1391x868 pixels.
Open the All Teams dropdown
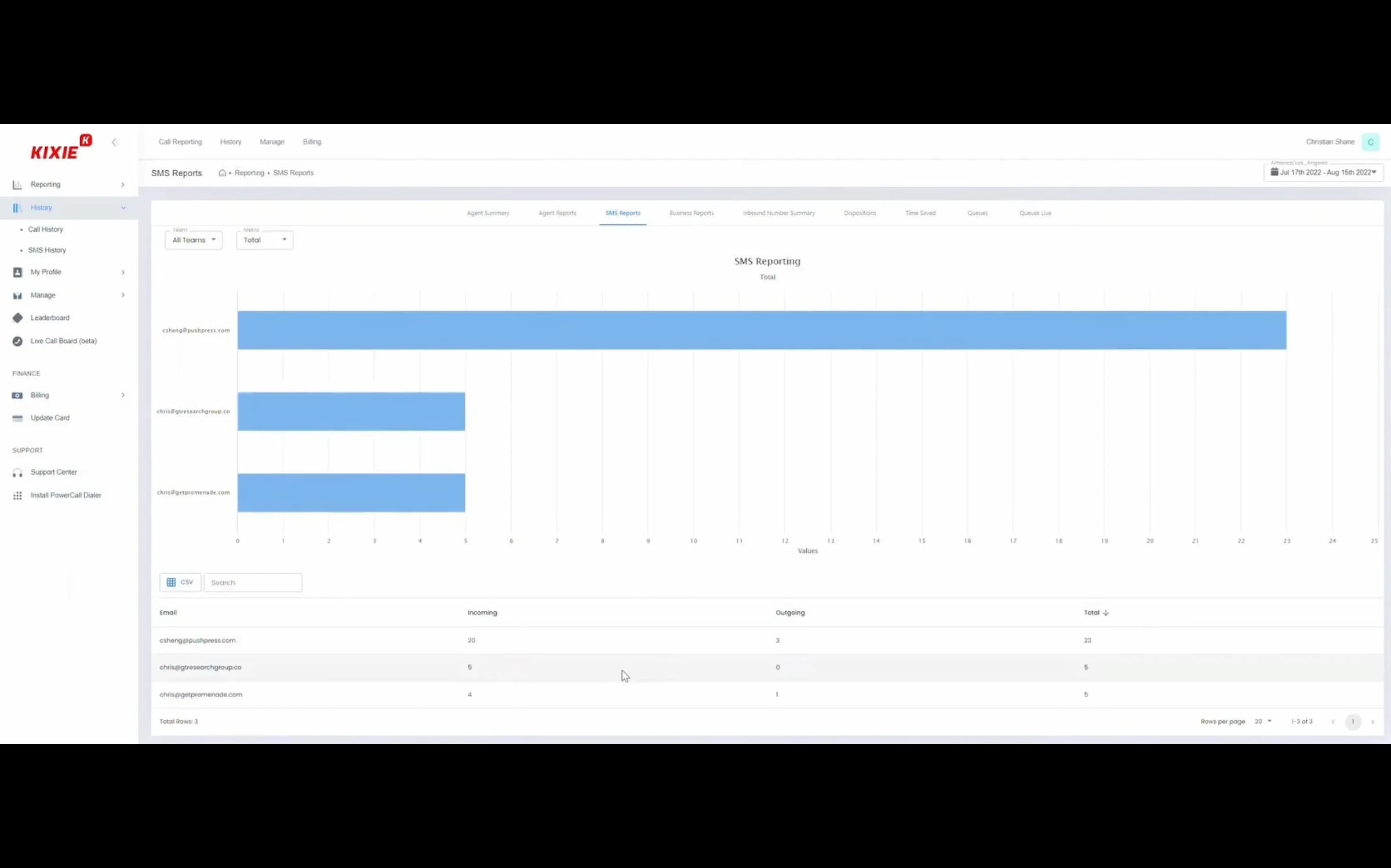pyautogui.click(x=194, y=240)
